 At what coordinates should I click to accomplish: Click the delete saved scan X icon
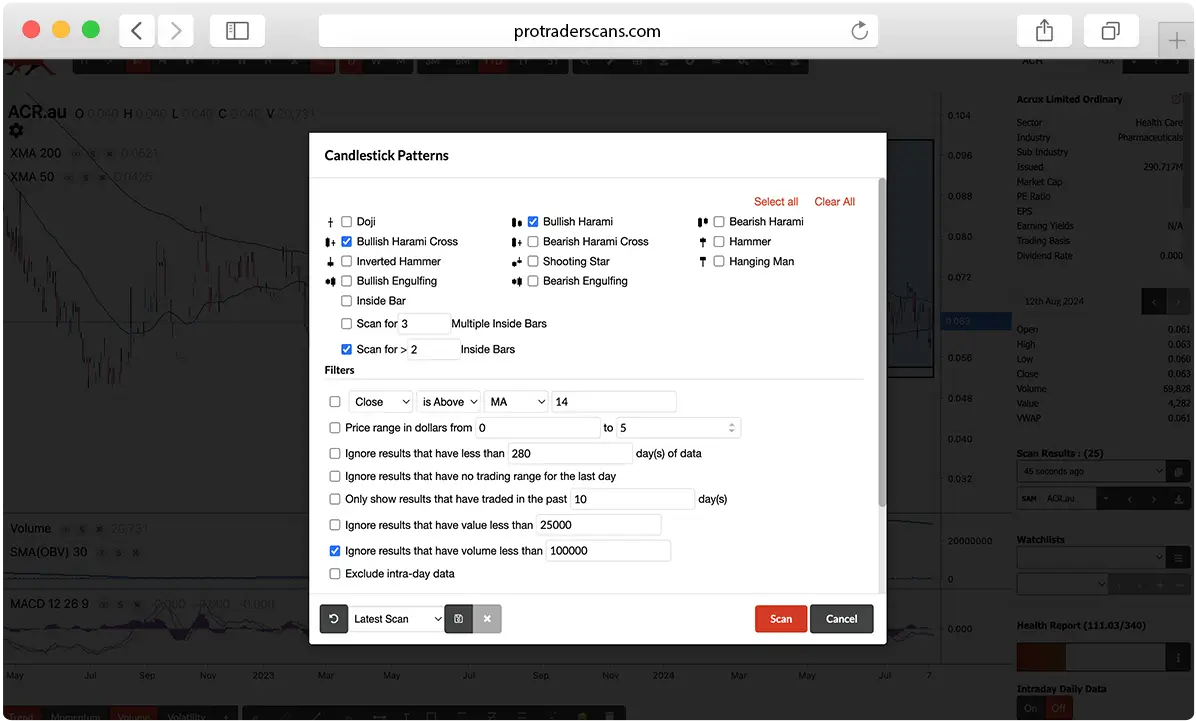pos(487,619)
